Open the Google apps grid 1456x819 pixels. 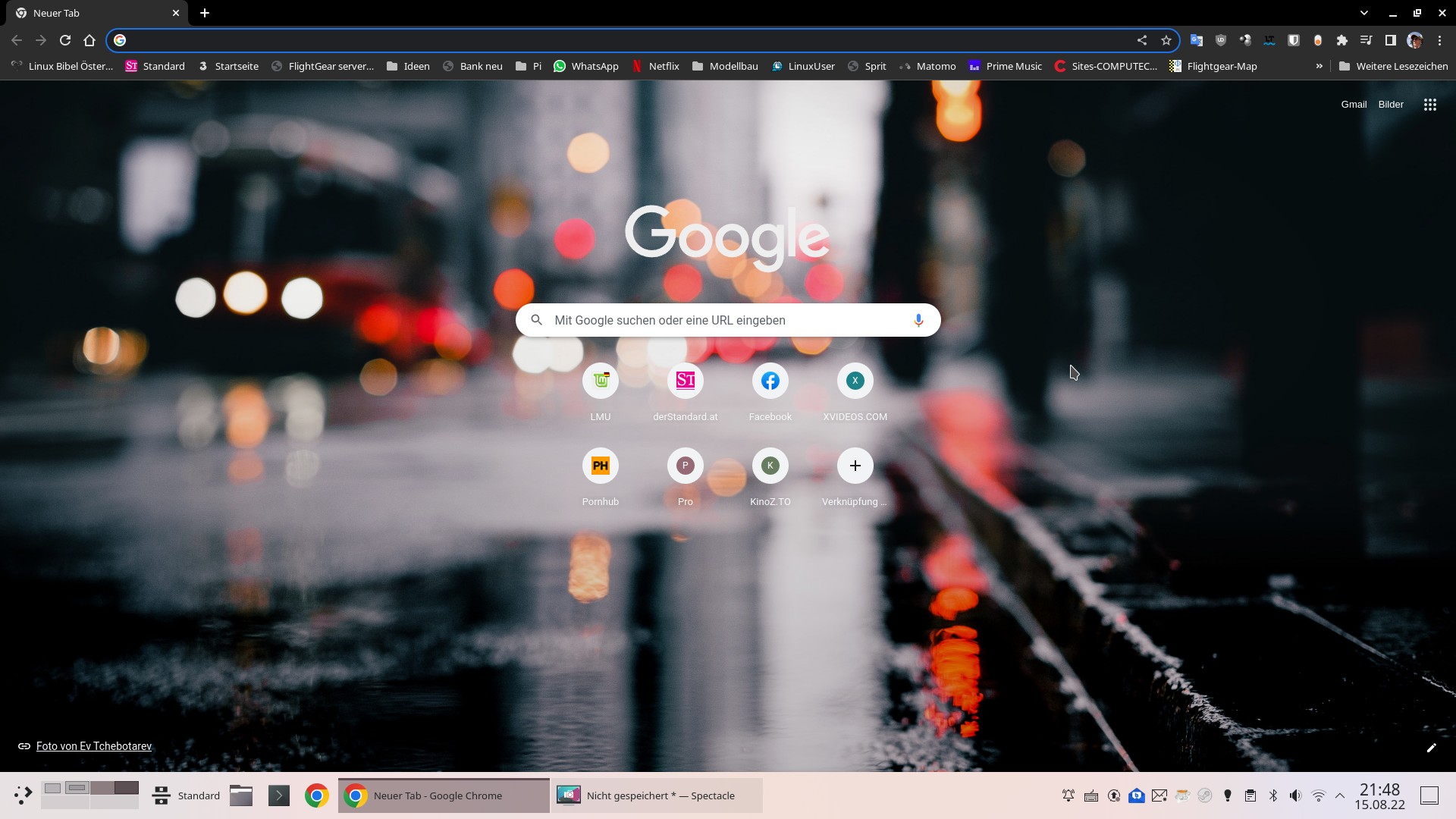point(1429,105)
